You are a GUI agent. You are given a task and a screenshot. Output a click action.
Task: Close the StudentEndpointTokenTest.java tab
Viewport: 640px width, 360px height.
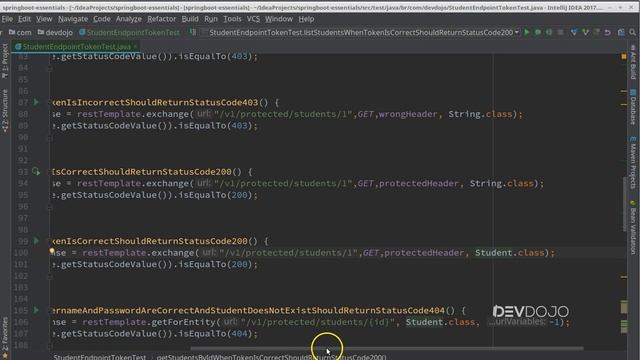(135, 47)
